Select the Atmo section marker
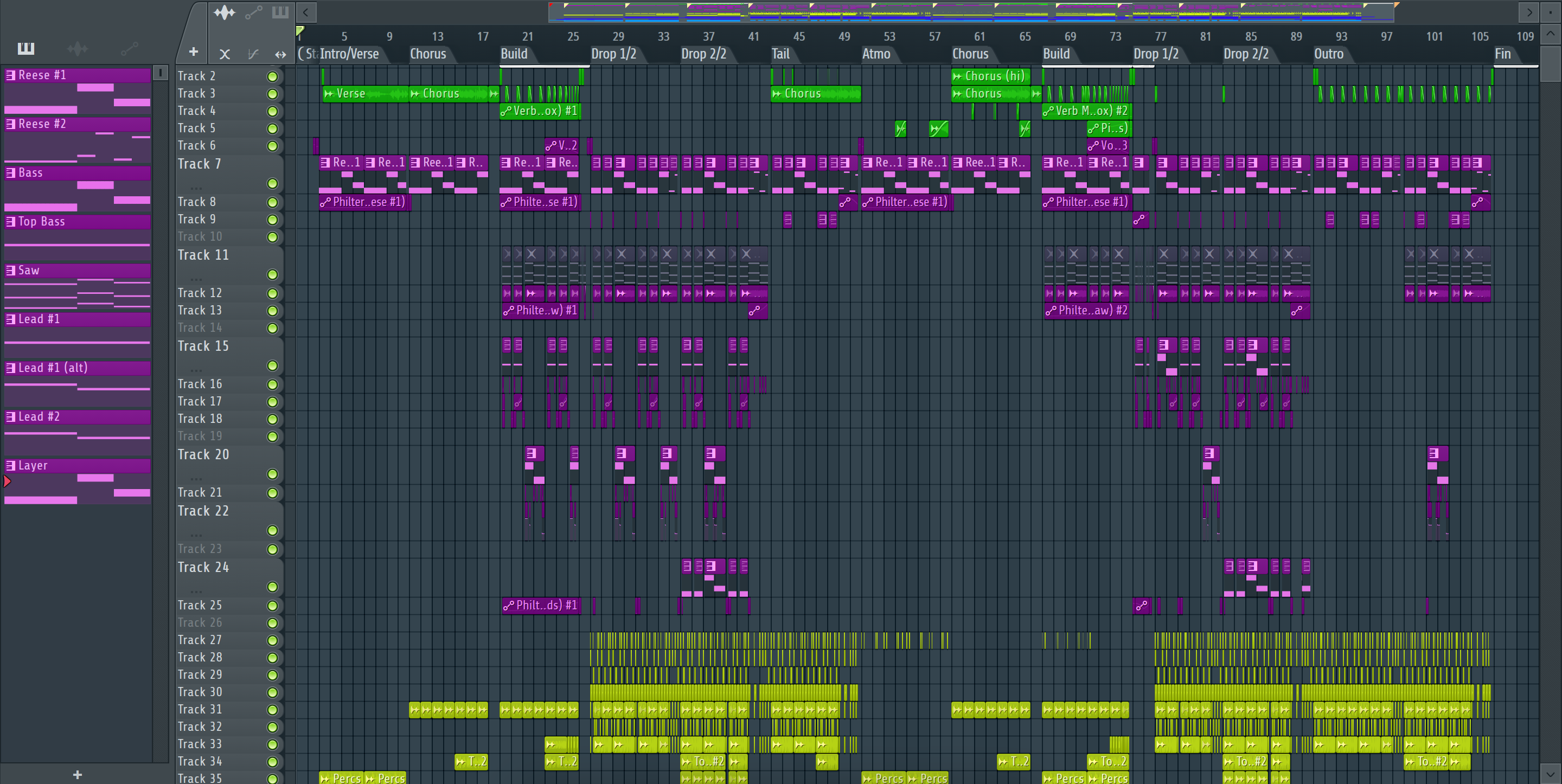 point(875,54)
